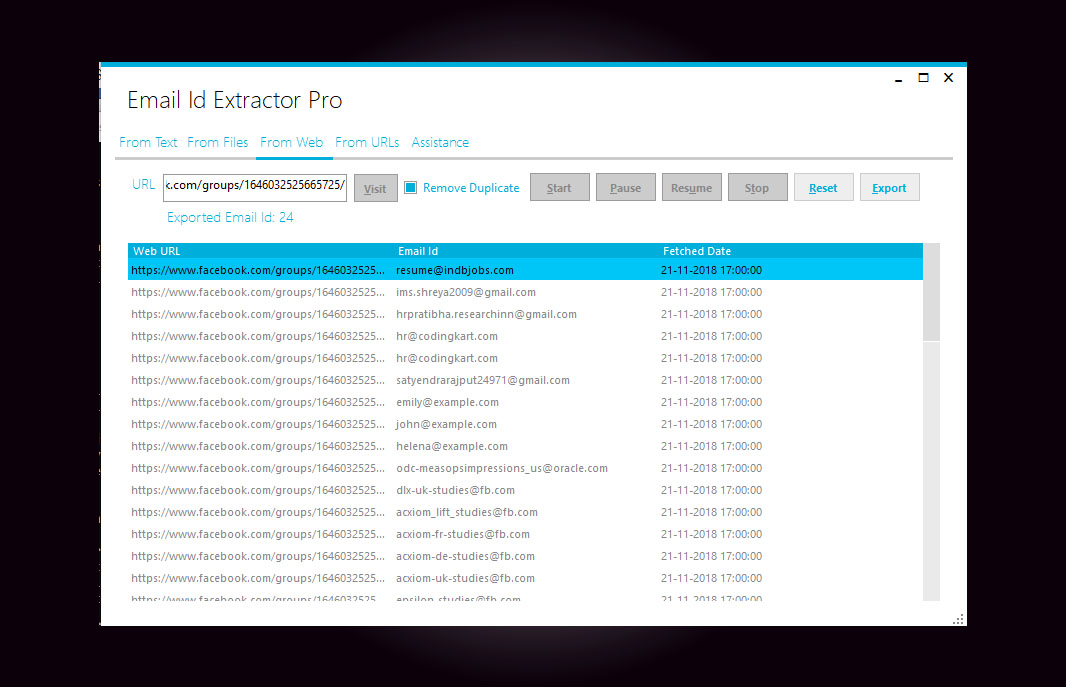Click inside the URL input field

(255, 187)
